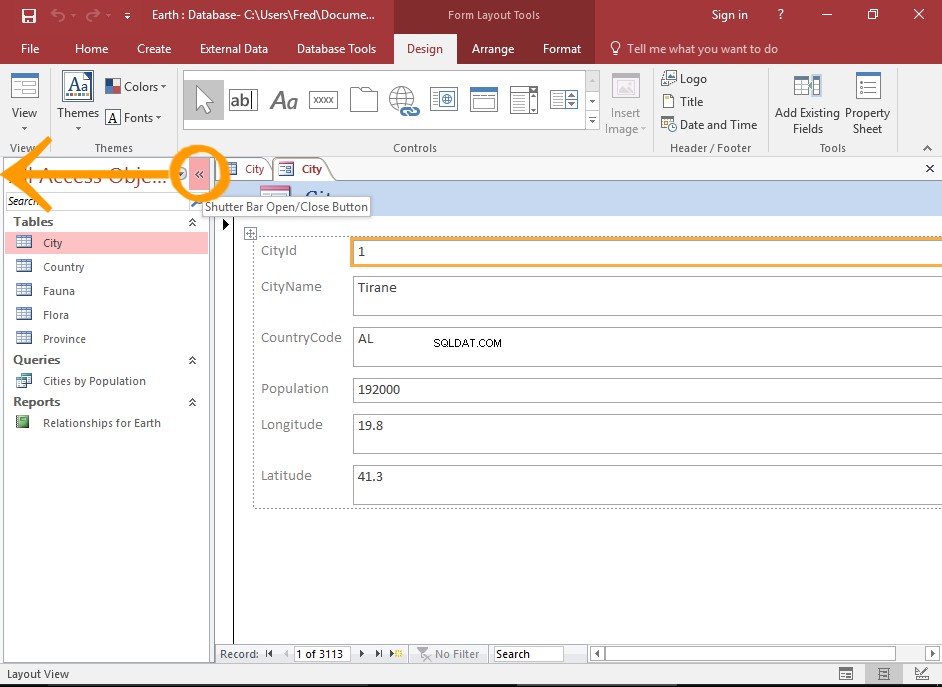Click the Sign in link

(x=729, y=15)
